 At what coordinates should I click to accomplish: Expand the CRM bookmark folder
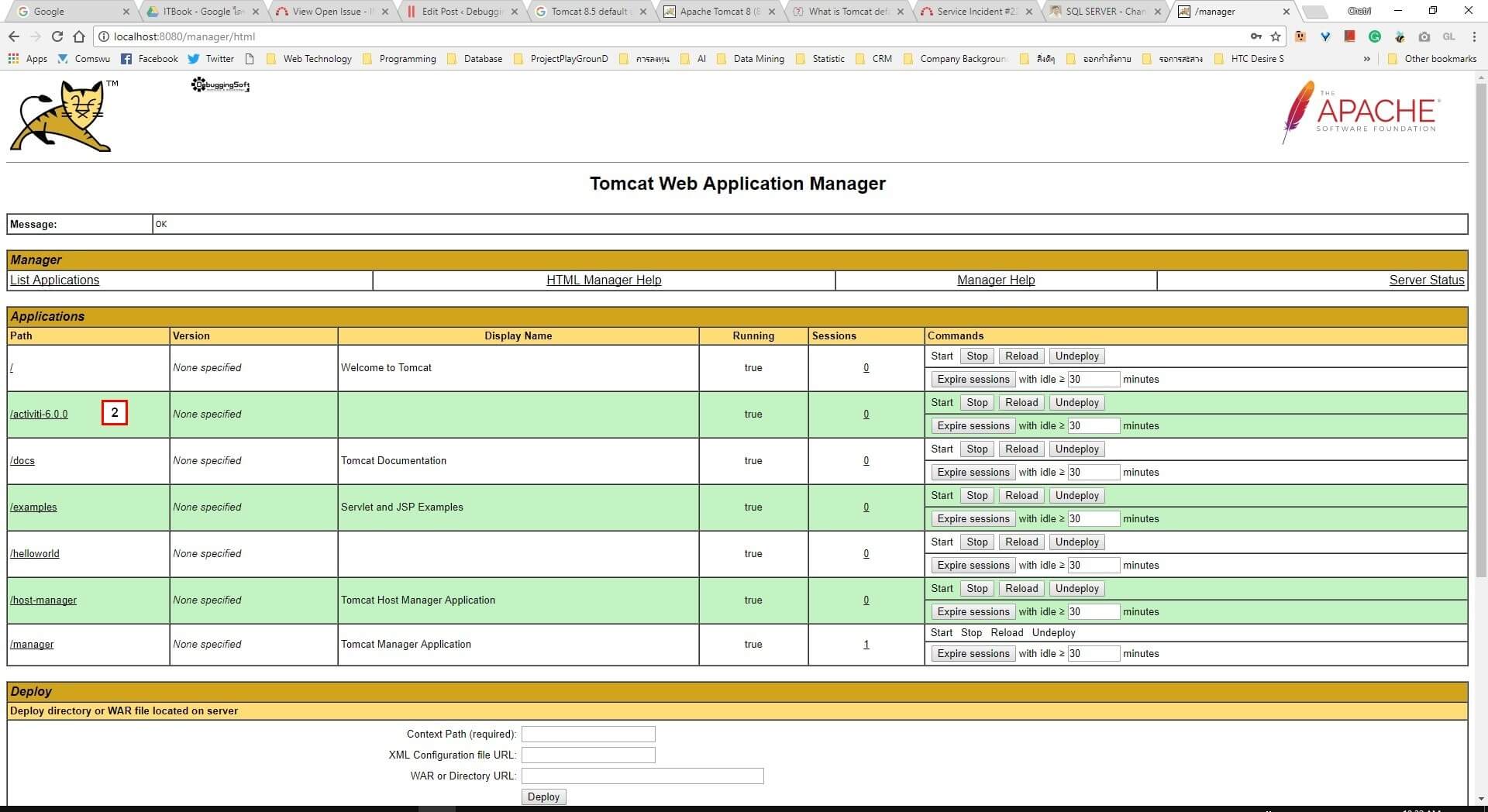tap(873, 59)
